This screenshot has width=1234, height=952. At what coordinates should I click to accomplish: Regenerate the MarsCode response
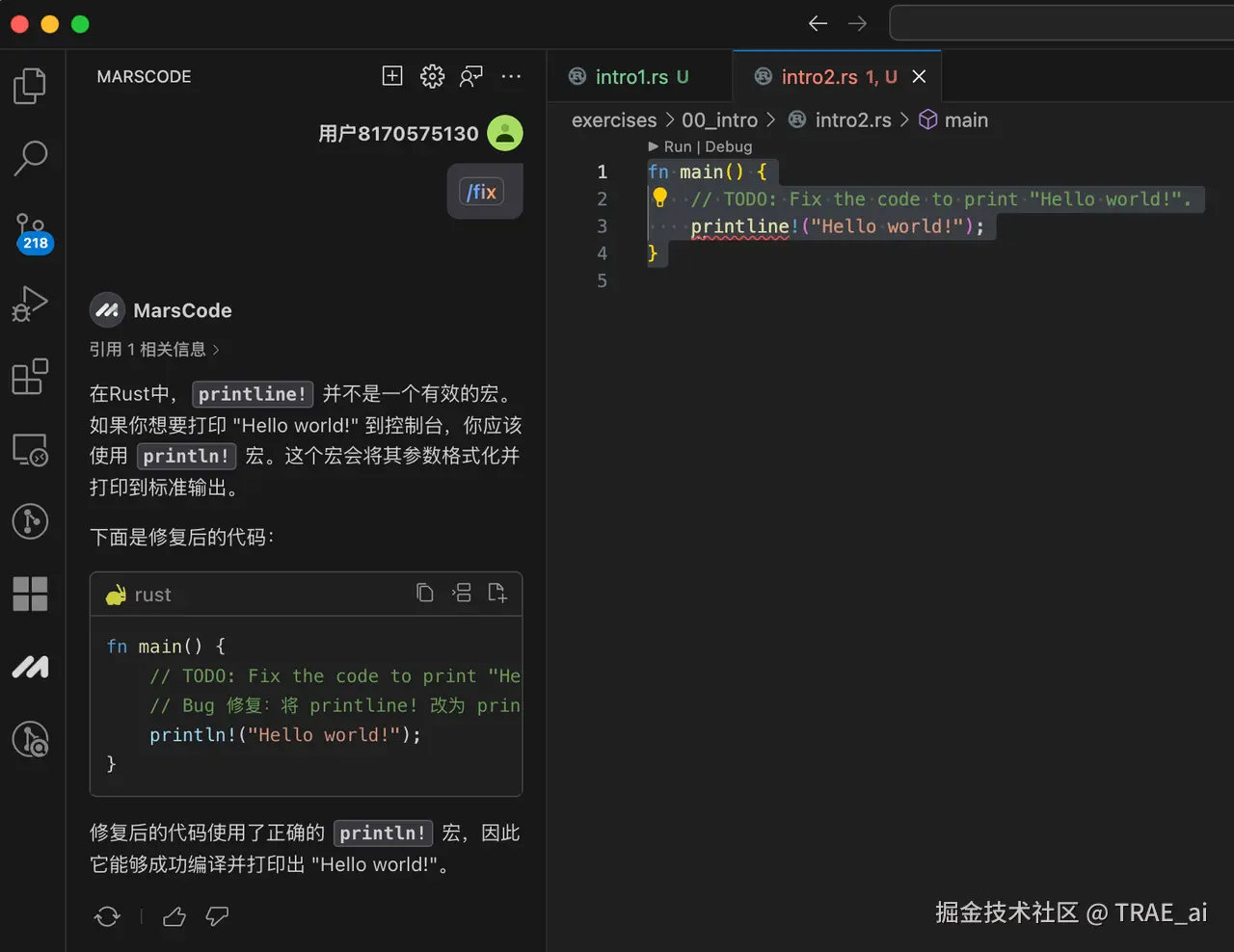click(x=107, y=916)
